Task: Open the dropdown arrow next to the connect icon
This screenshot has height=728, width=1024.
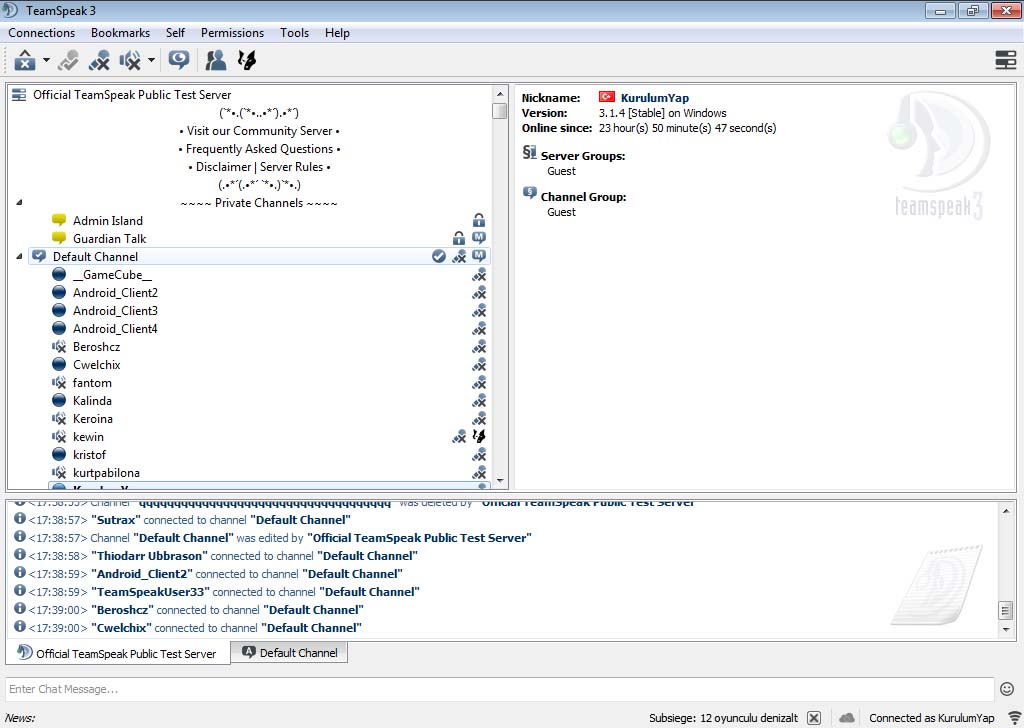Action: pos(46,61)
